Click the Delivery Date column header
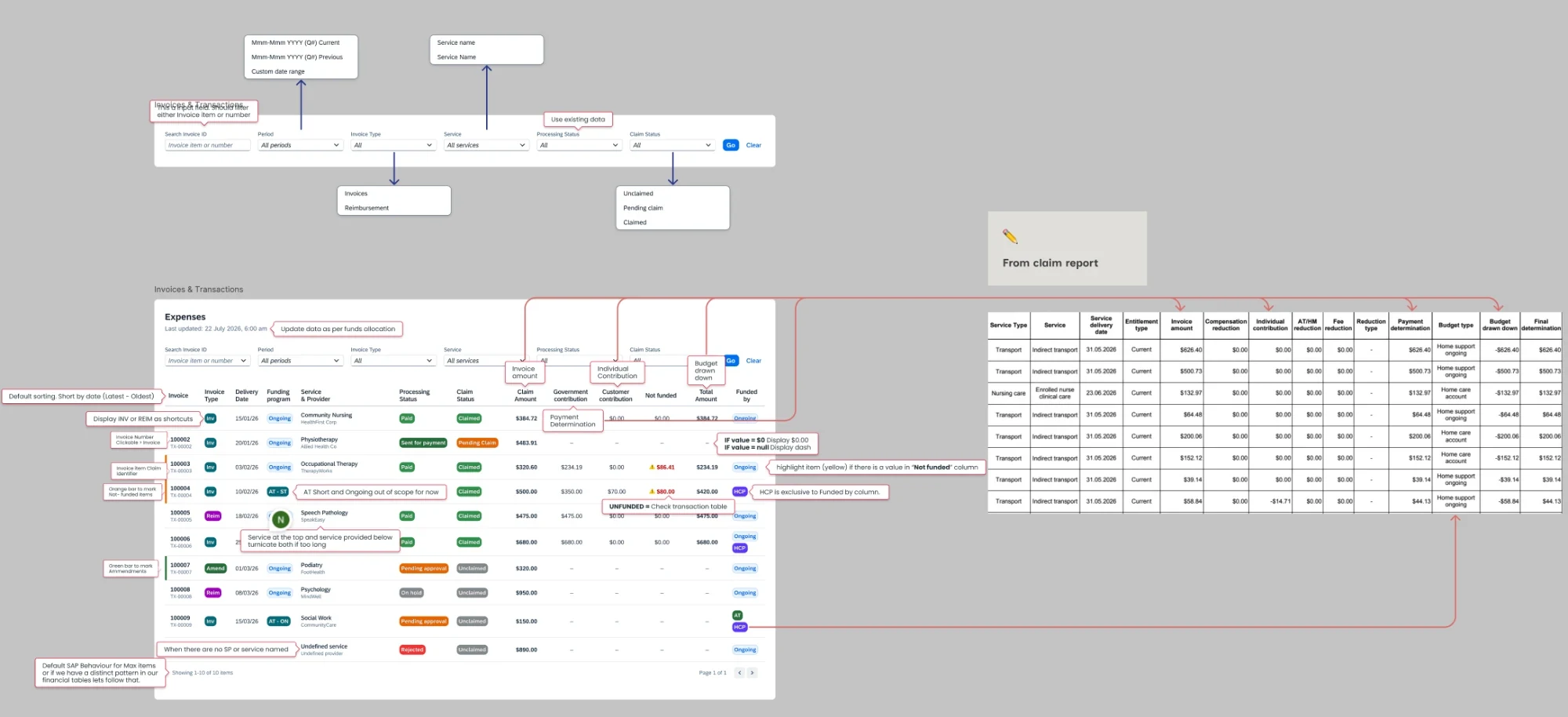Viewport: 1568px width, 717px height. (246, 395)
